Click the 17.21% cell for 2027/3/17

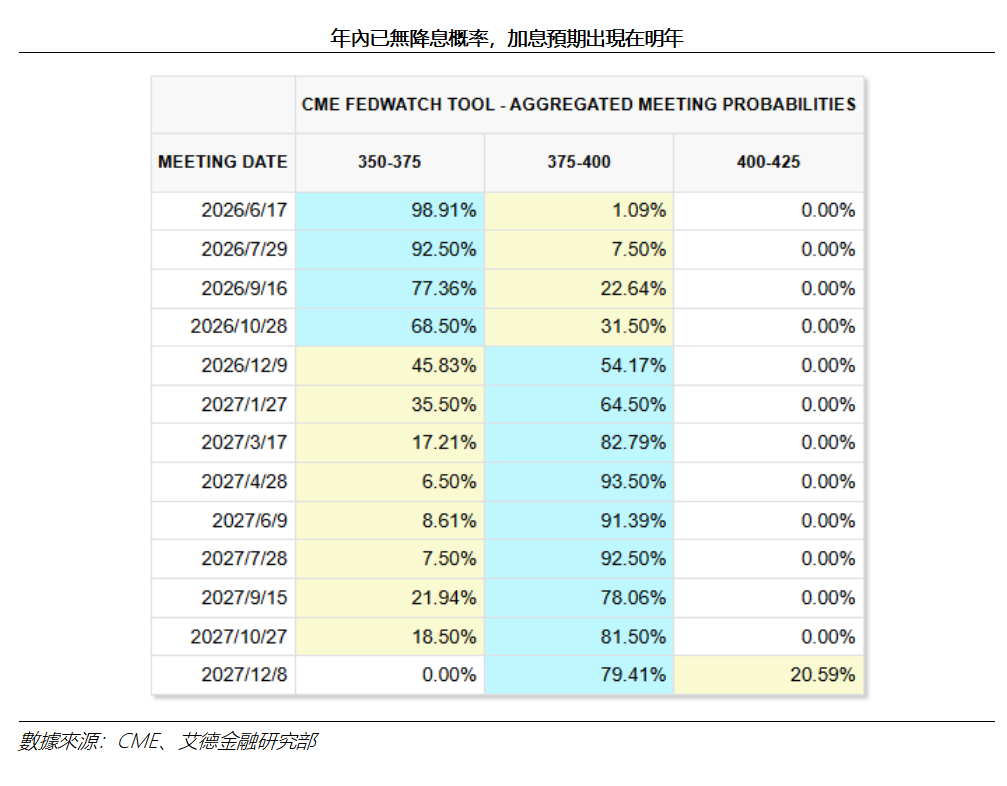point(389,442)
